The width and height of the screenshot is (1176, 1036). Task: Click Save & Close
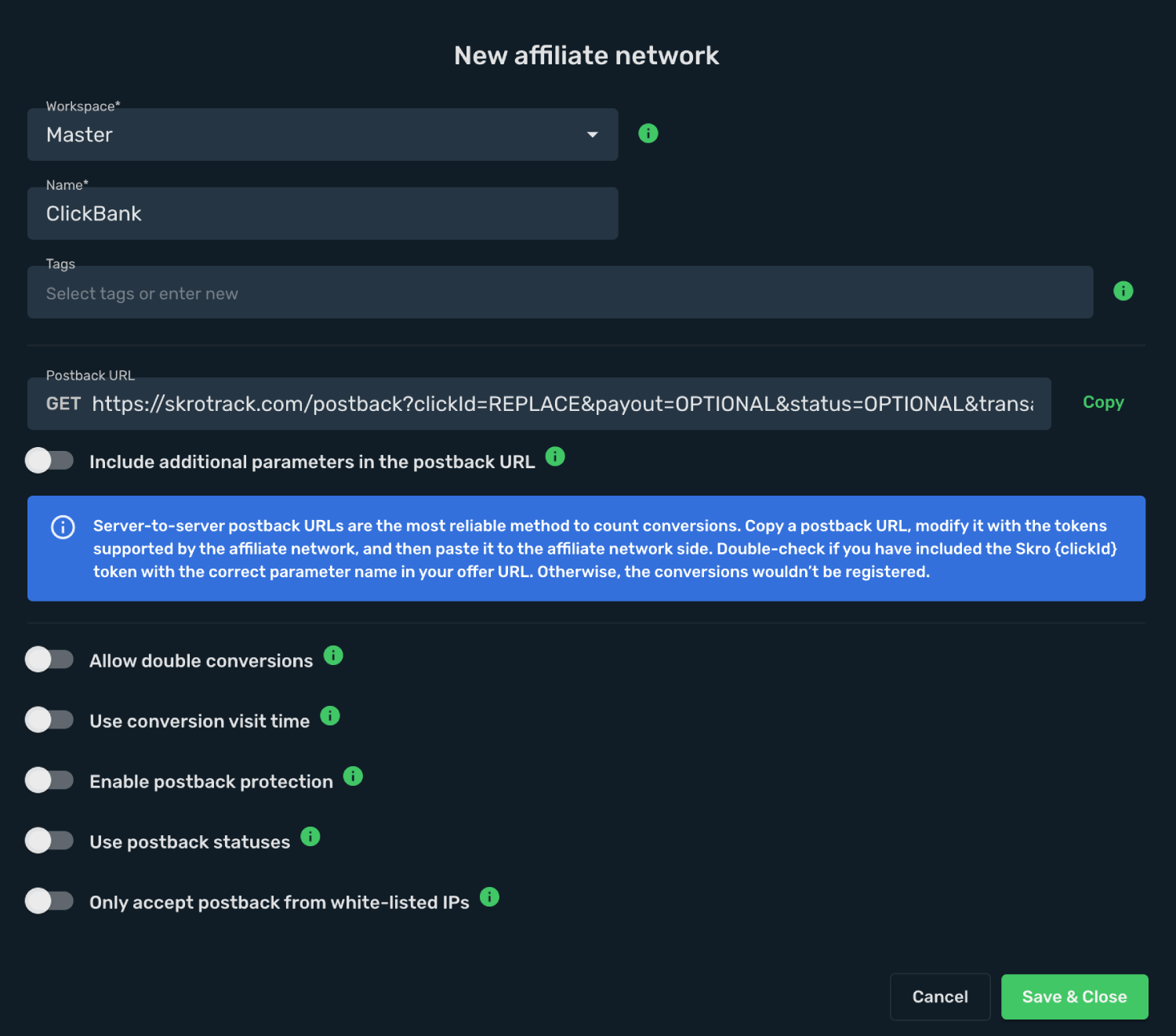click(1074, 997)
